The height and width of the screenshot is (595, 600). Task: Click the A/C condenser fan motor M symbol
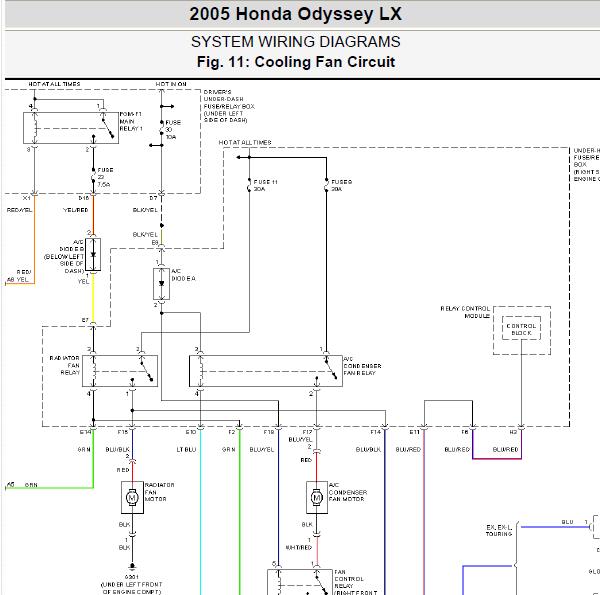click(x=316, y=497)
